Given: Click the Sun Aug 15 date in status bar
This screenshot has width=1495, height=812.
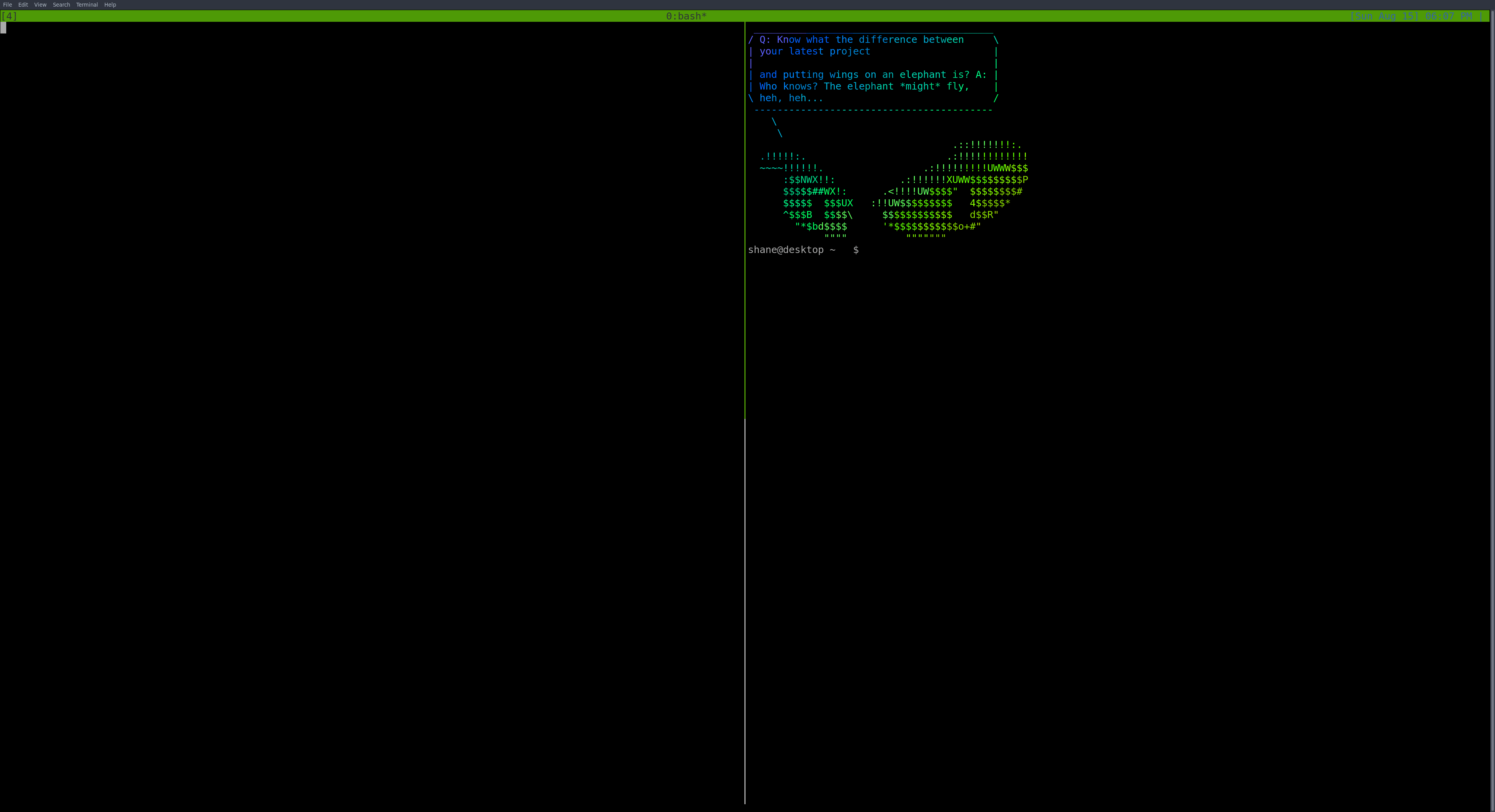Looking at the screenshot, I should (x=1384, y=16).
